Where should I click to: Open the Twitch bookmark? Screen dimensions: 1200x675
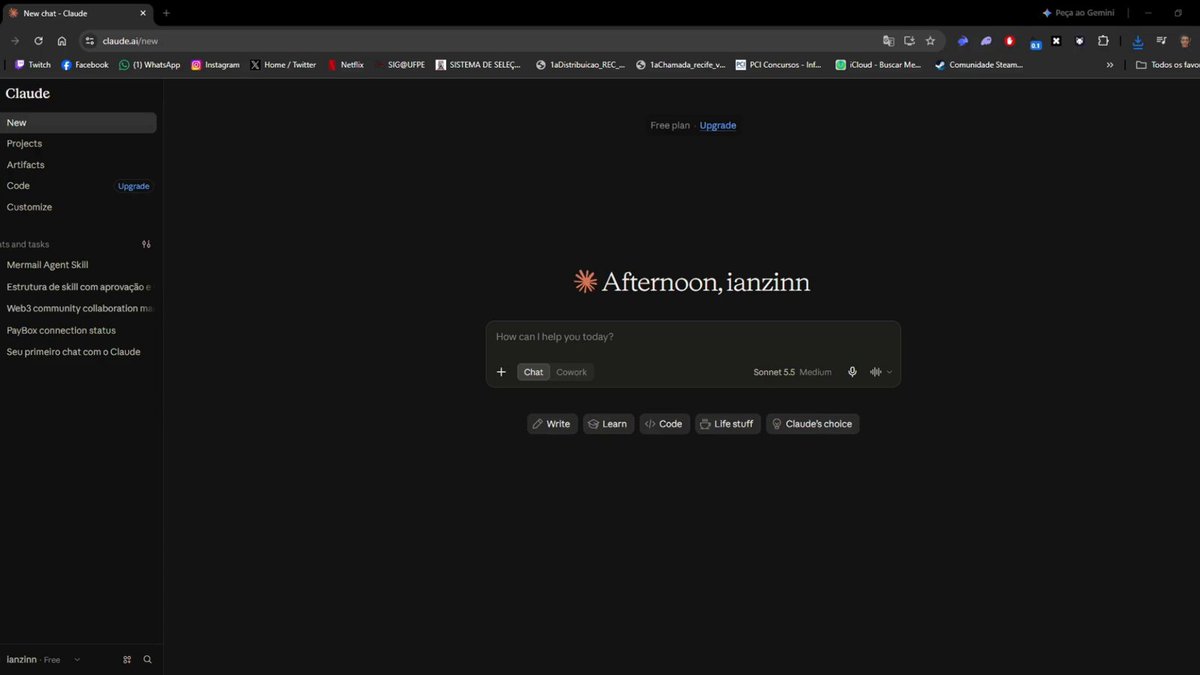(x=33, y=65)
